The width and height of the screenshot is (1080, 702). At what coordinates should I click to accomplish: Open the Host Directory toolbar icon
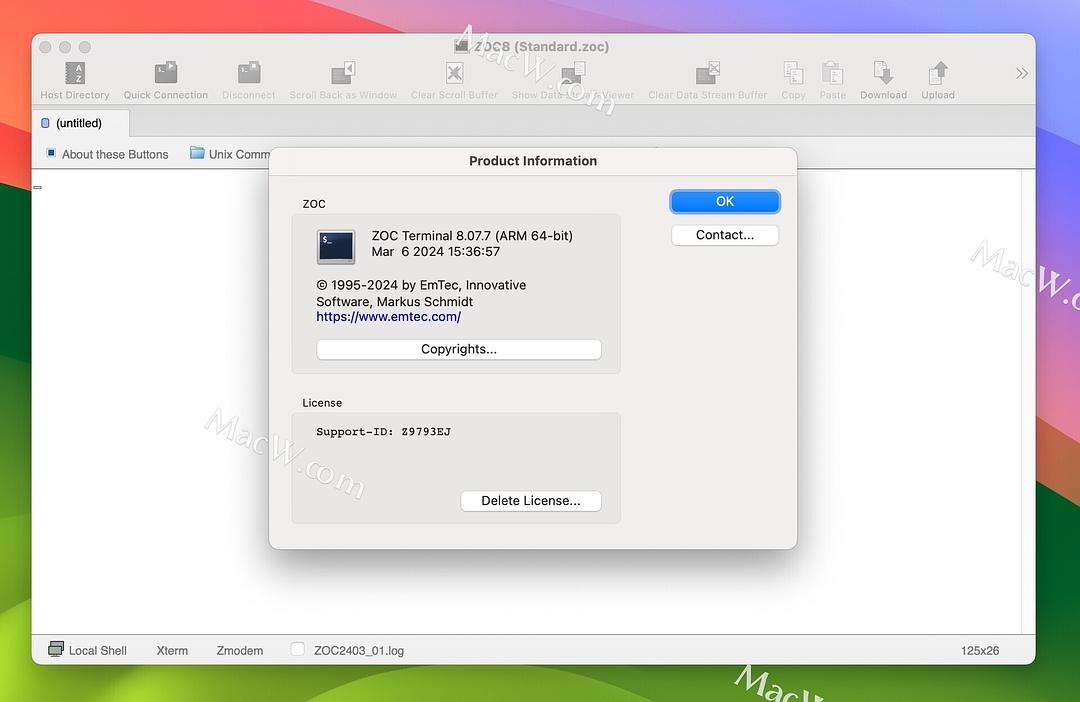(x=75, y=74)
